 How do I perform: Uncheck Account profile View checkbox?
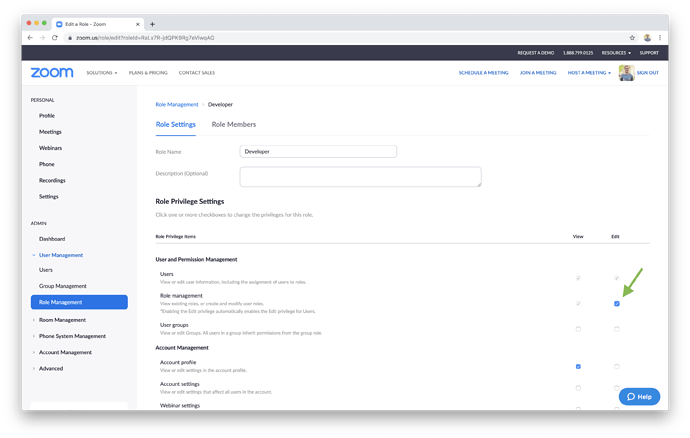click(x=578, y=366)
